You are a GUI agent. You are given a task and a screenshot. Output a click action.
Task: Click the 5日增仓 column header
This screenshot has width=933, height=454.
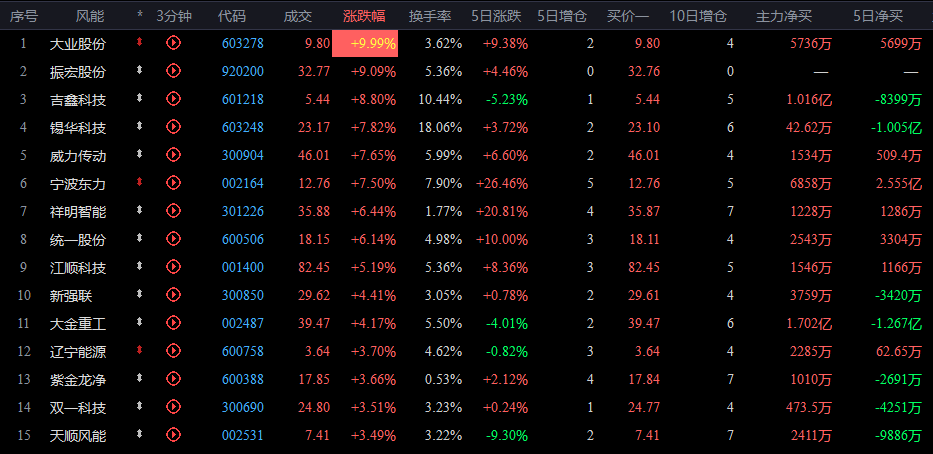click(x=562, y=16)
